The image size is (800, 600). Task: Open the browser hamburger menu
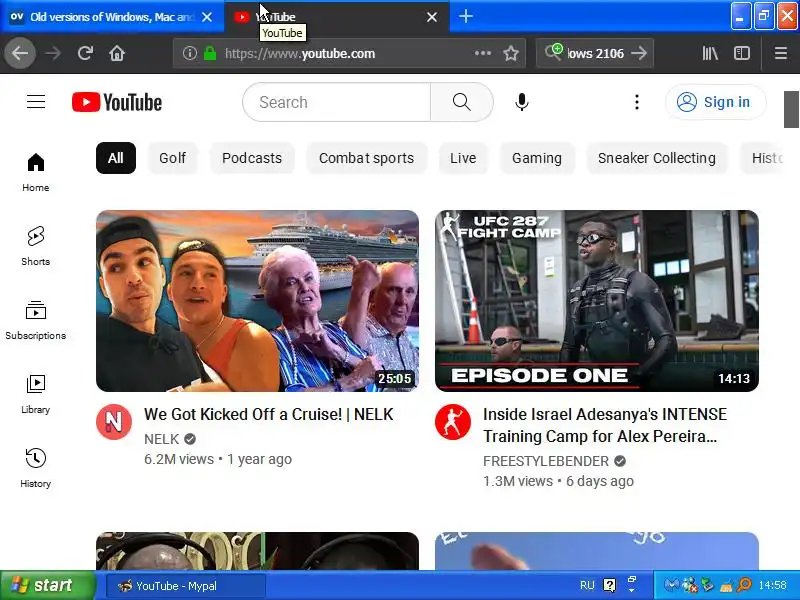[781, 53]
